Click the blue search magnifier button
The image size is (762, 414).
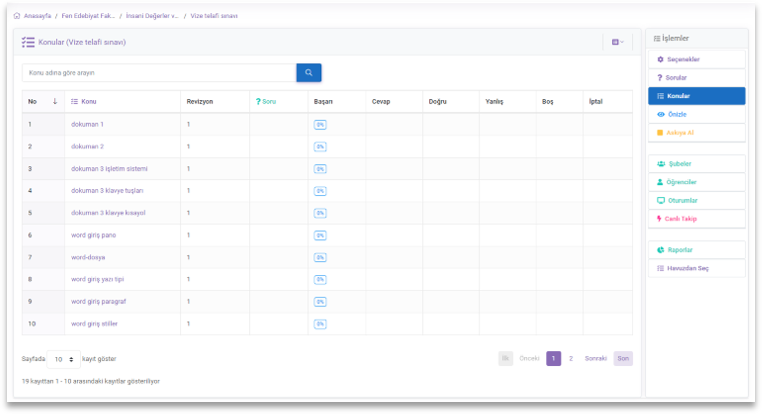(x=308, y=73)
